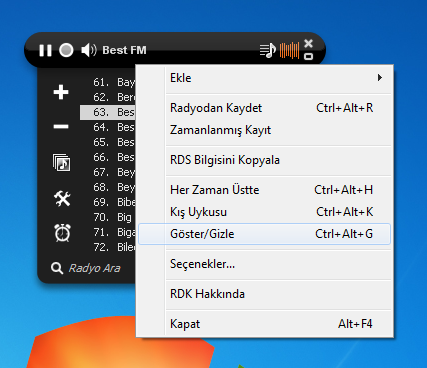This screenshot has width=427, height=368.
Task: Select station number 72 in list
Action: 108,247
